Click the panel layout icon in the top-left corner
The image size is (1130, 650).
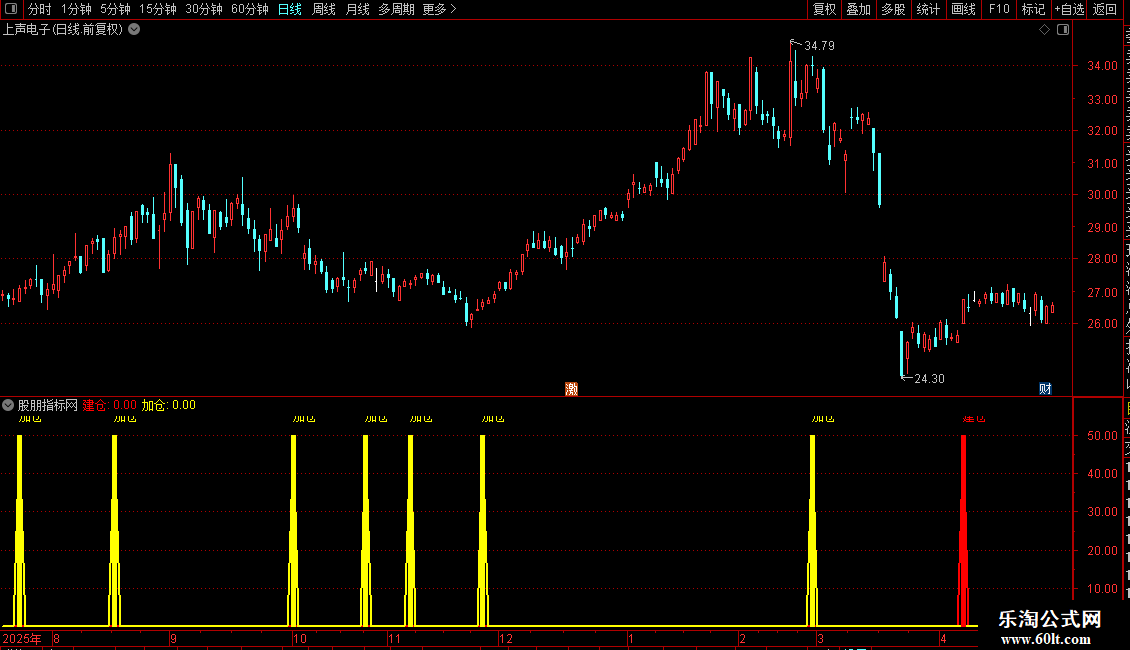(x=11, y=9)
